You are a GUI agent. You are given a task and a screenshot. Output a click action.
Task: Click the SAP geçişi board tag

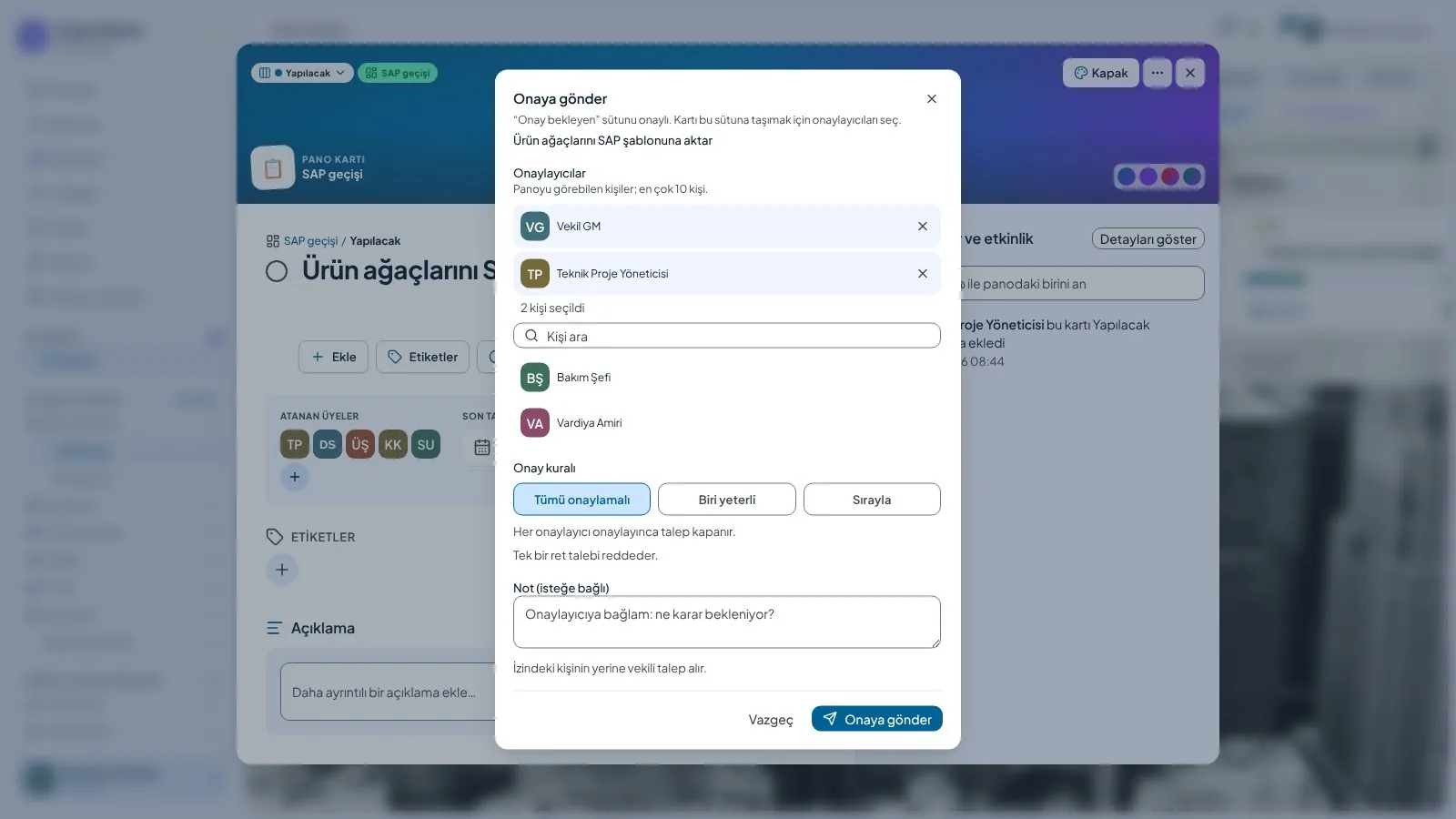tap(398, 73)
